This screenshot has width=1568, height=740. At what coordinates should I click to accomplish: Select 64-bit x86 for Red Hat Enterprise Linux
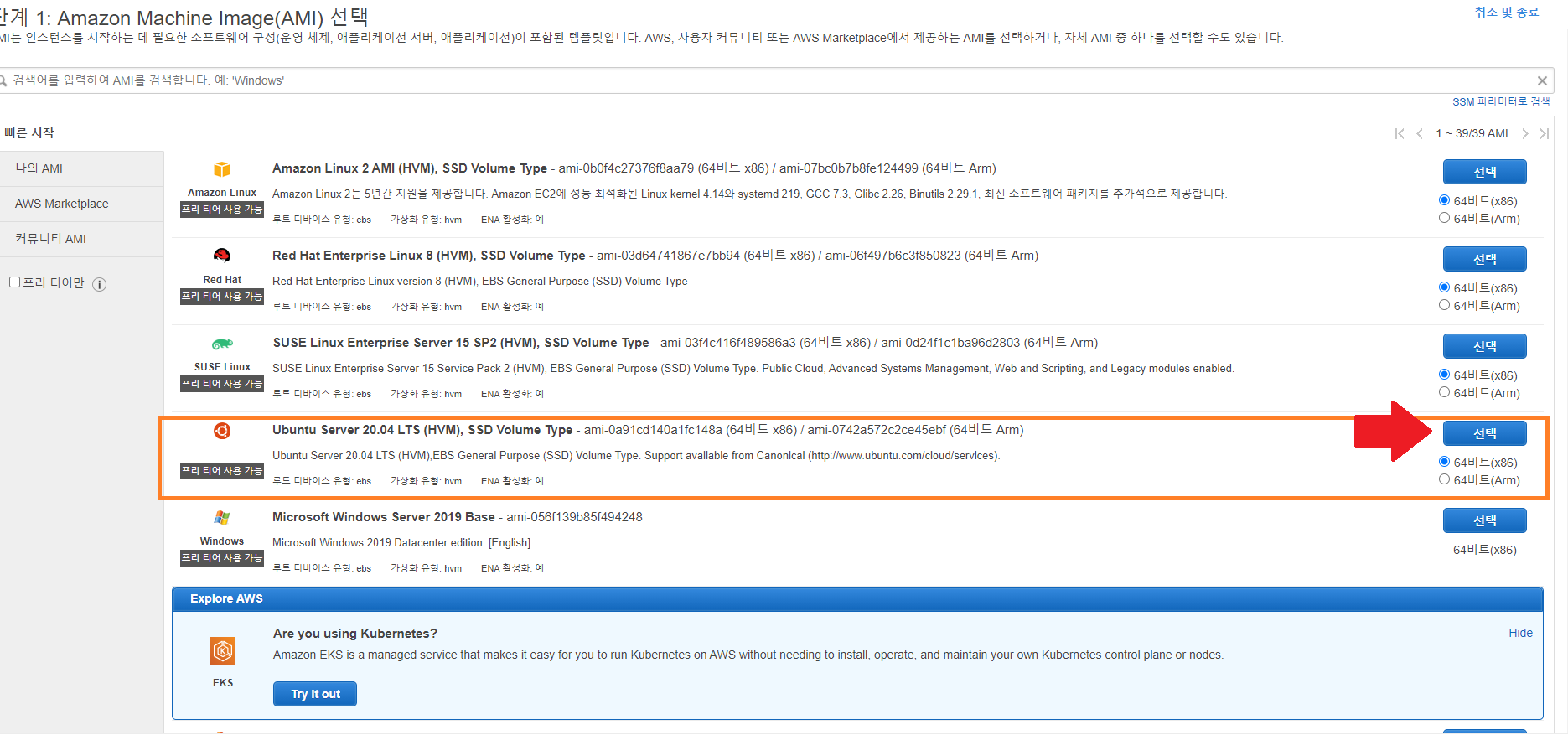pos(1444,287)
